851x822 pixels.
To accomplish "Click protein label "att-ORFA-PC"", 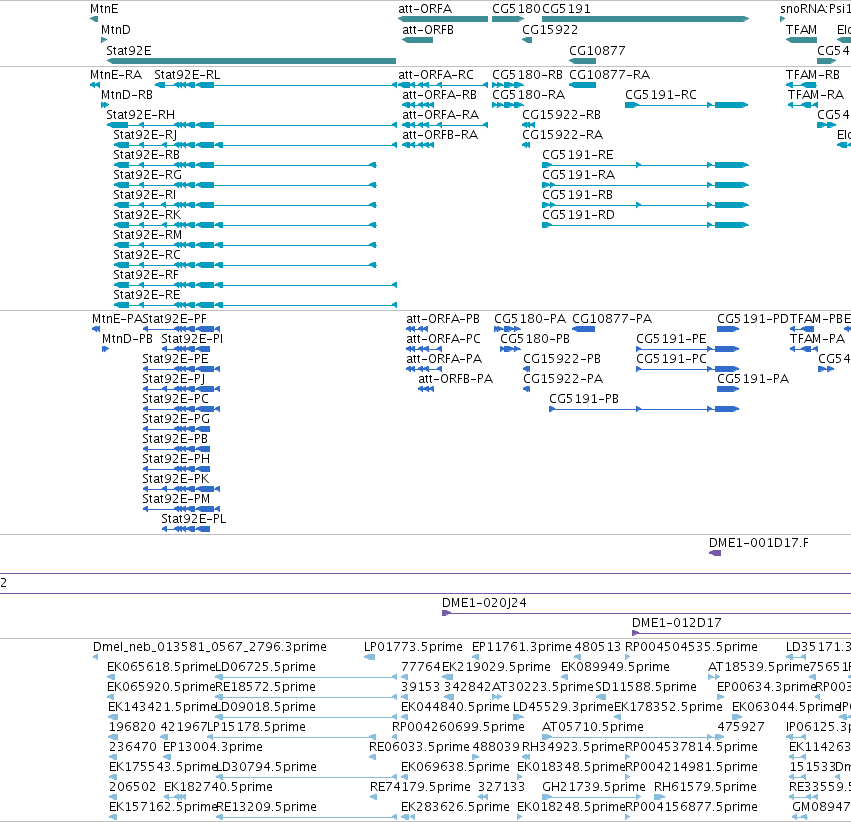I will [x=443, y=339].
